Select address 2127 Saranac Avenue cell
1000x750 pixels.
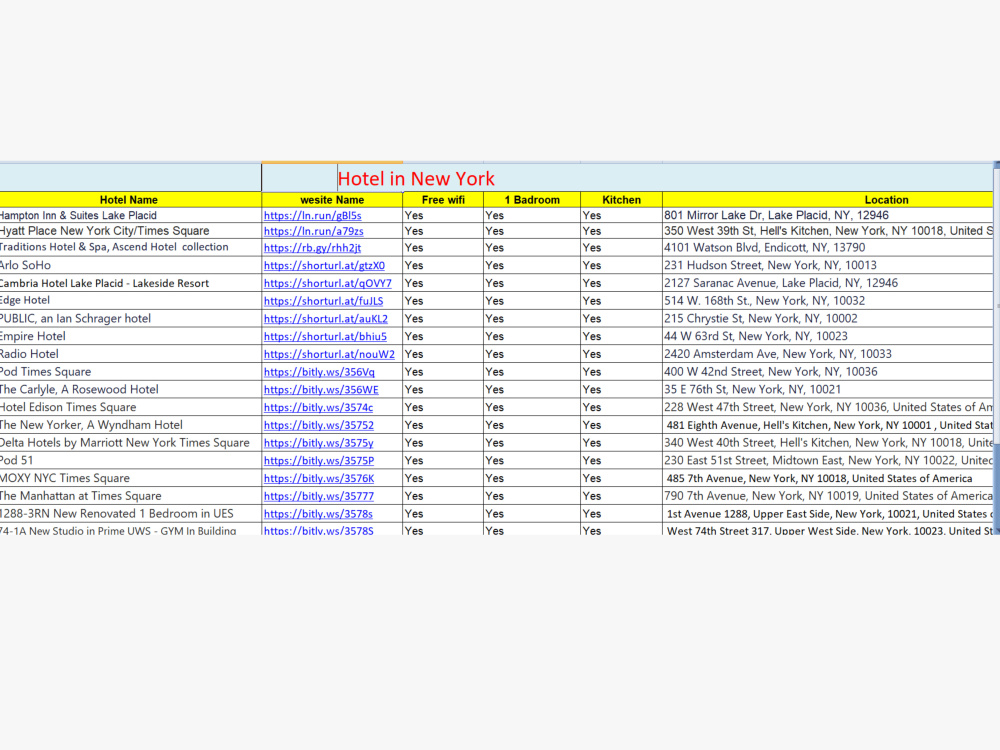(x=828, y=283)
